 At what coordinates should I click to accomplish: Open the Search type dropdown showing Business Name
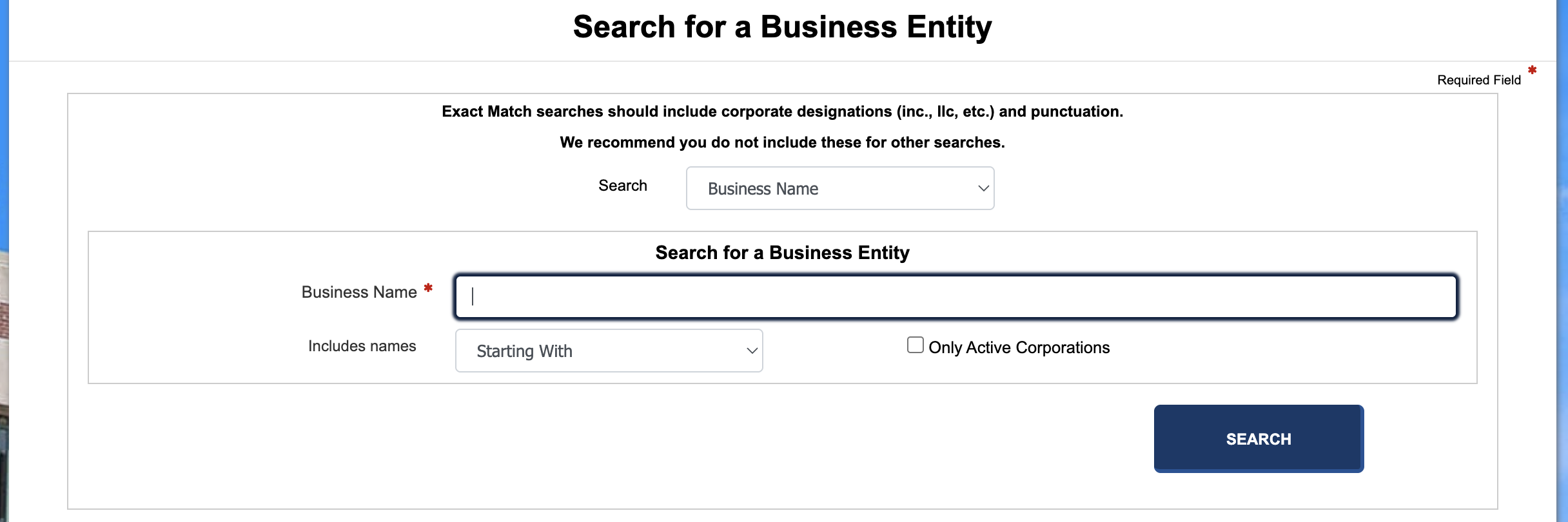click(x=839, y=188)
